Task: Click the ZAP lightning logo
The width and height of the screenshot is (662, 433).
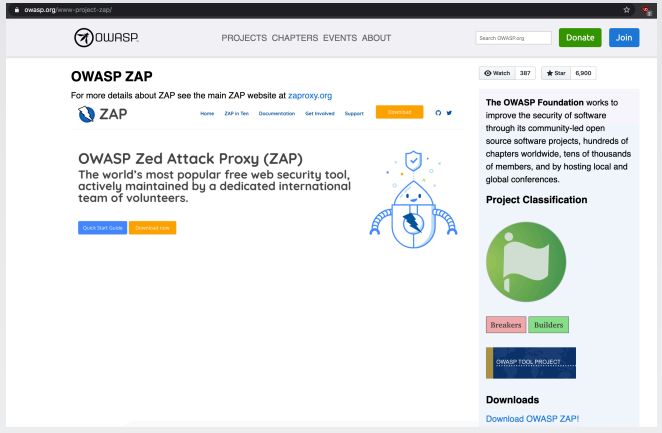Action: 87,114
